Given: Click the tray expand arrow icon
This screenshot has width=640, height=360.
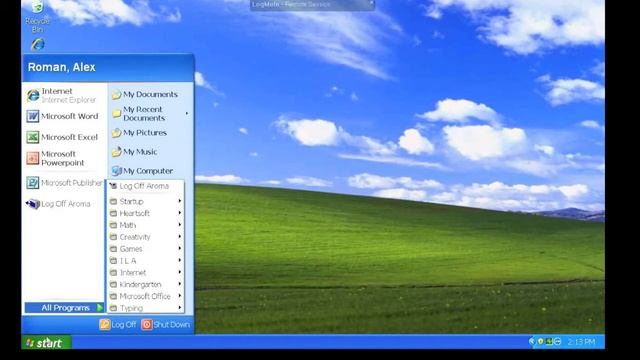Looking at the screenshot, I should coord(532,341).
